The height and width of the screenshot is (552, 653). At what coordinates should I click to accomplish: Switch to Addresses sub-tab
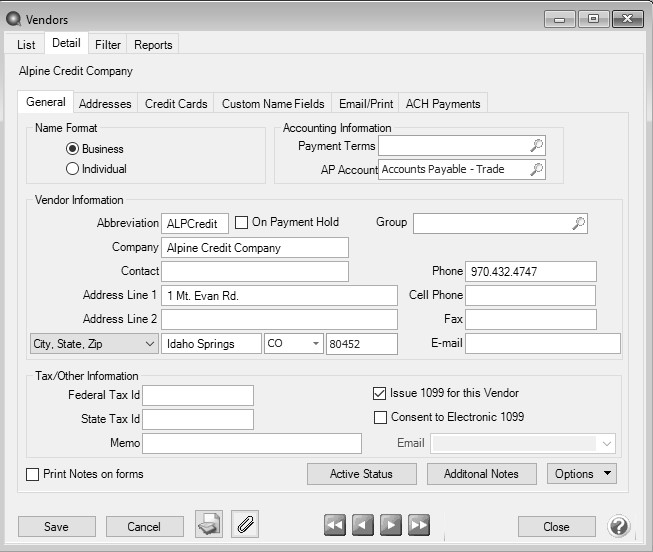click(105, 104)
